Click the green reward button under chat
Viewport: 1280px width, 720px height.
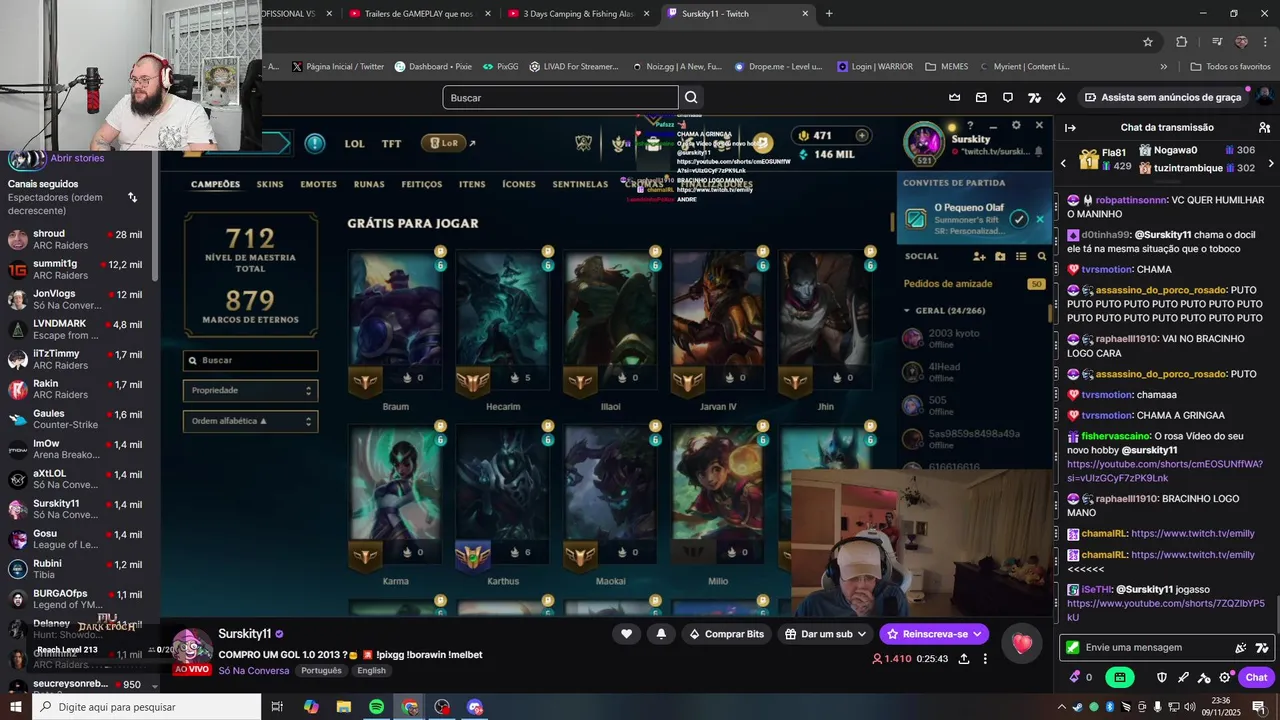point(1120,677)
